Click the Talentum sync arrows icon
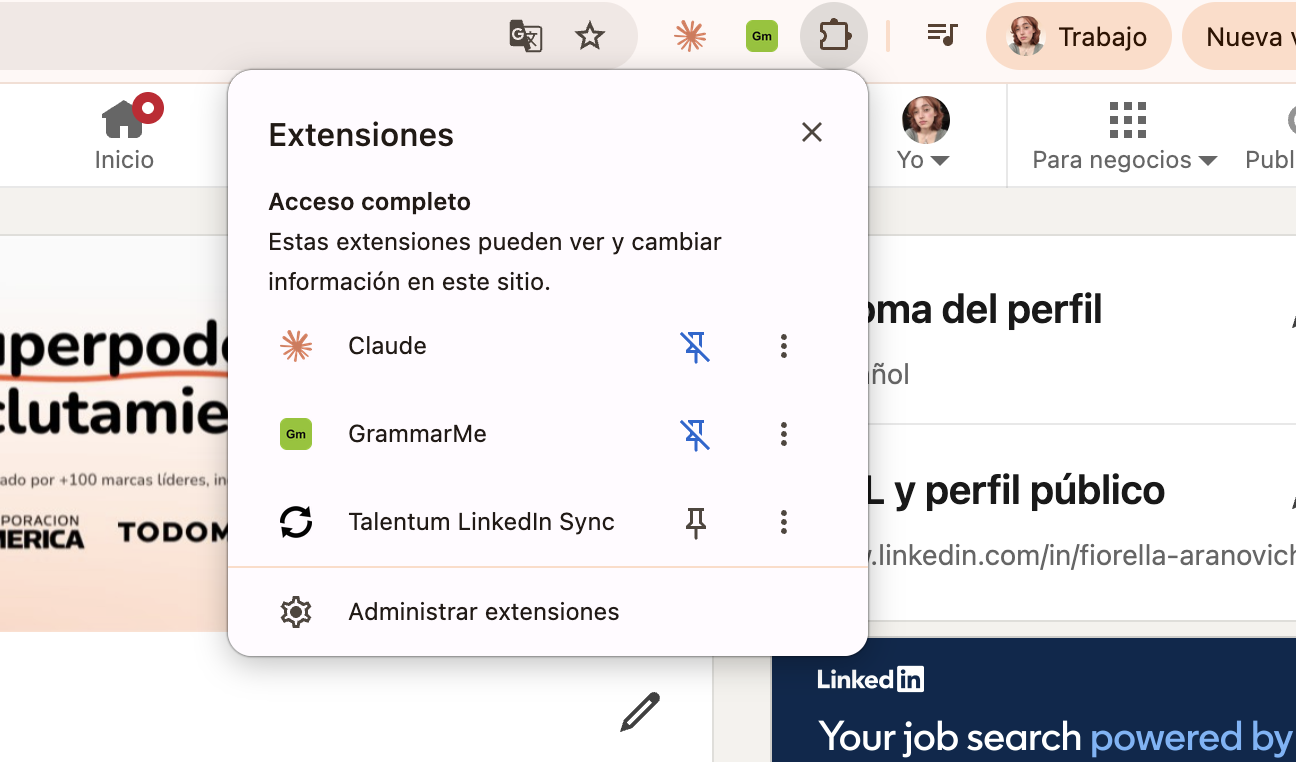The image size is (1296, 762). [296, 522]
